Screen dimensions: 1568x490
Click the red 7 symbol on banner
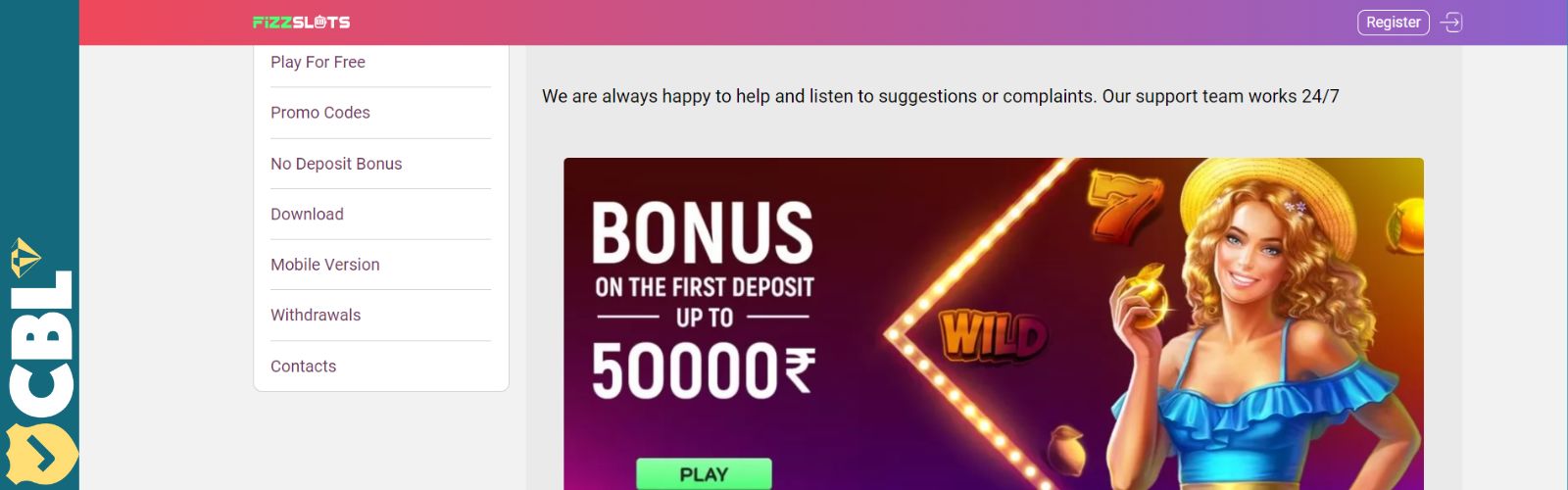[x=1124, y=204]
